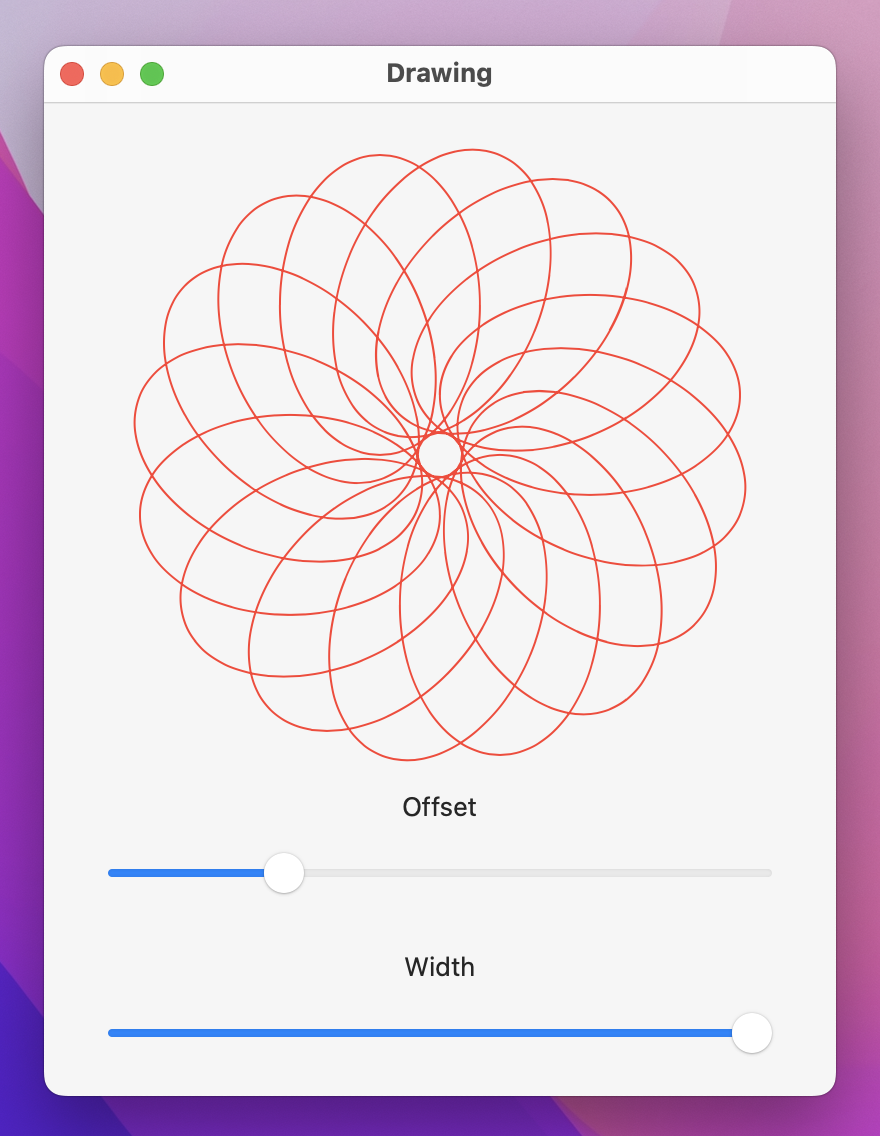
Task: Select the Offset label above its slider
Action: coord(439,807)
